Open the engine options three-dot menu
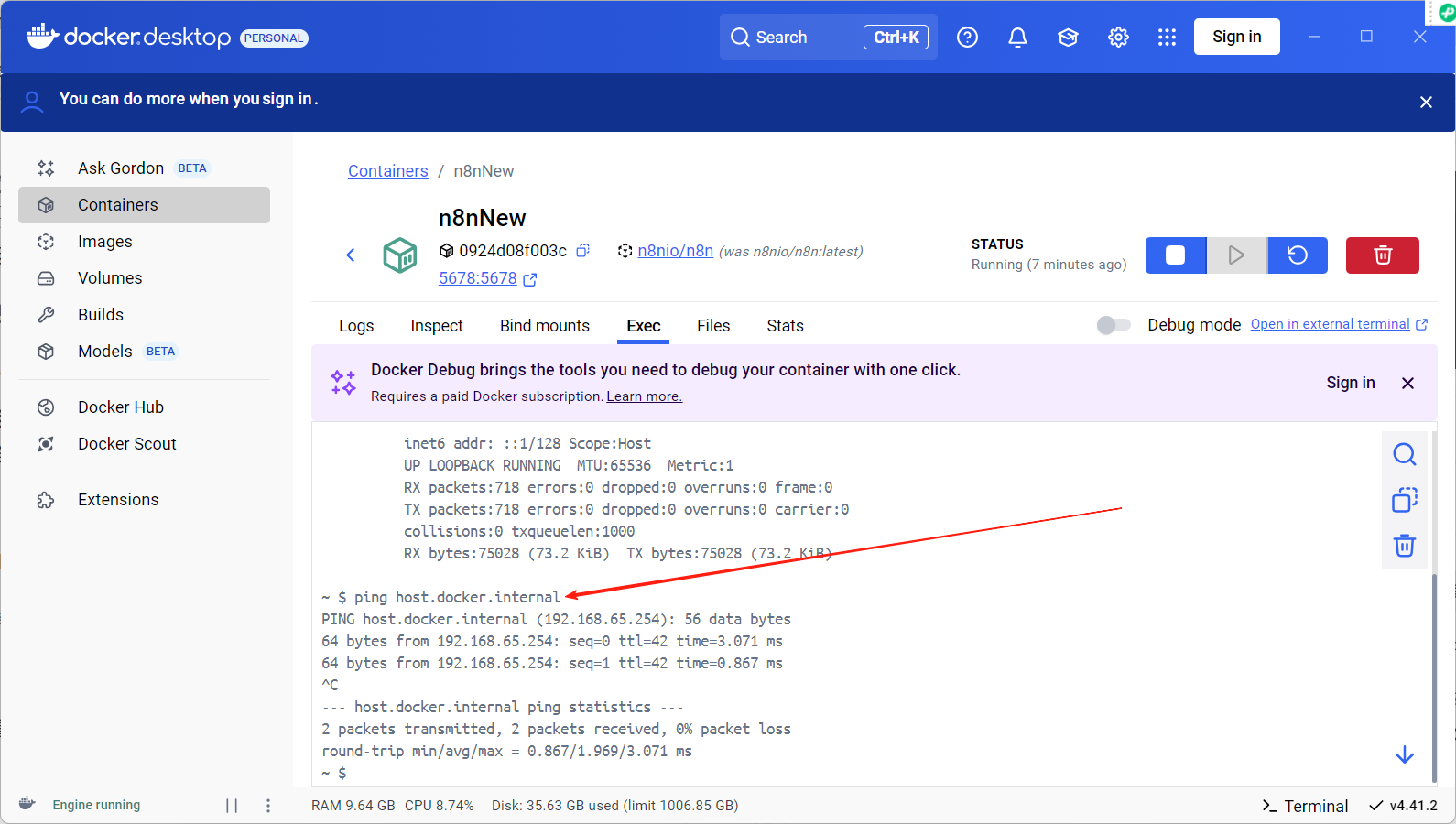The height and width of the screenshot is (824, 1456). click(268, 806)
